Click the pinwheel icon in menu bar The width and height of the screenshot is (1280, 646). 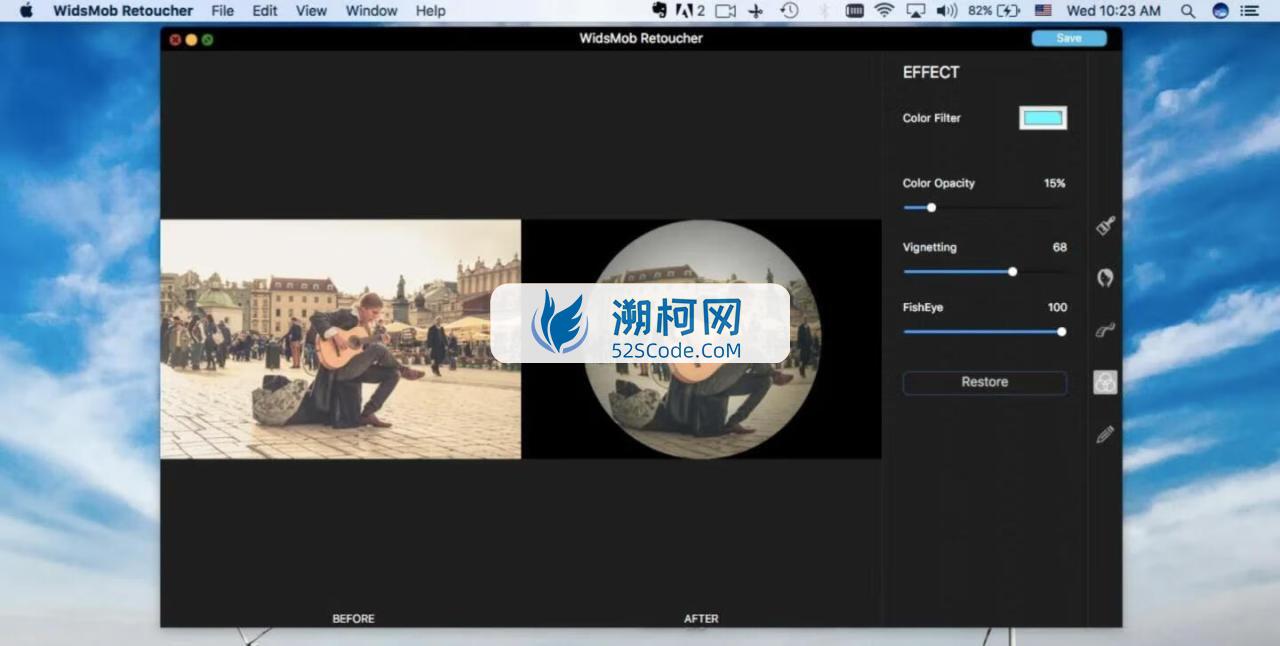pos(756,10)
